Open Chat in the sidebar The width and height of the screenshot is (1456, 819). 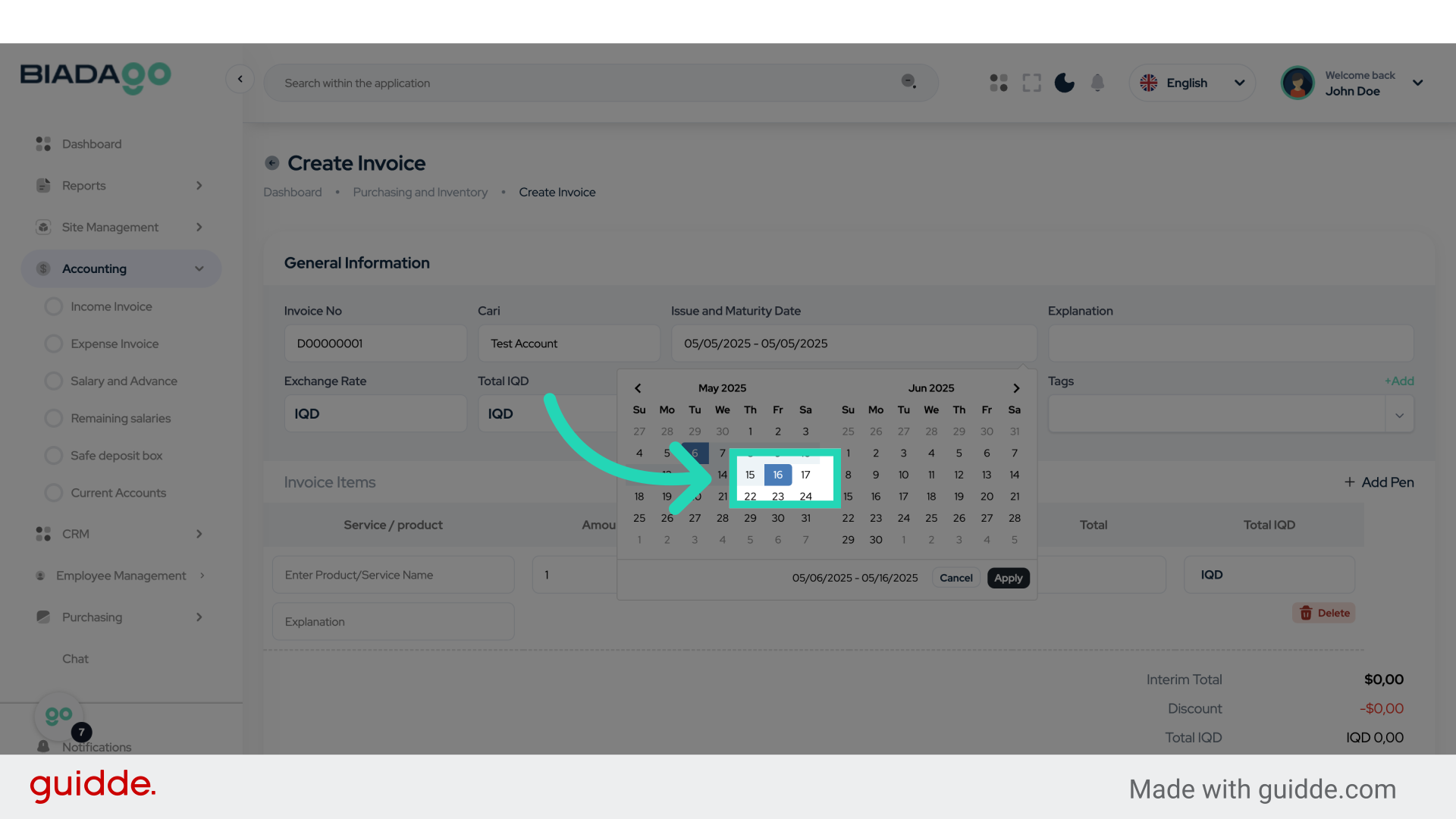(x=75, y=659)
